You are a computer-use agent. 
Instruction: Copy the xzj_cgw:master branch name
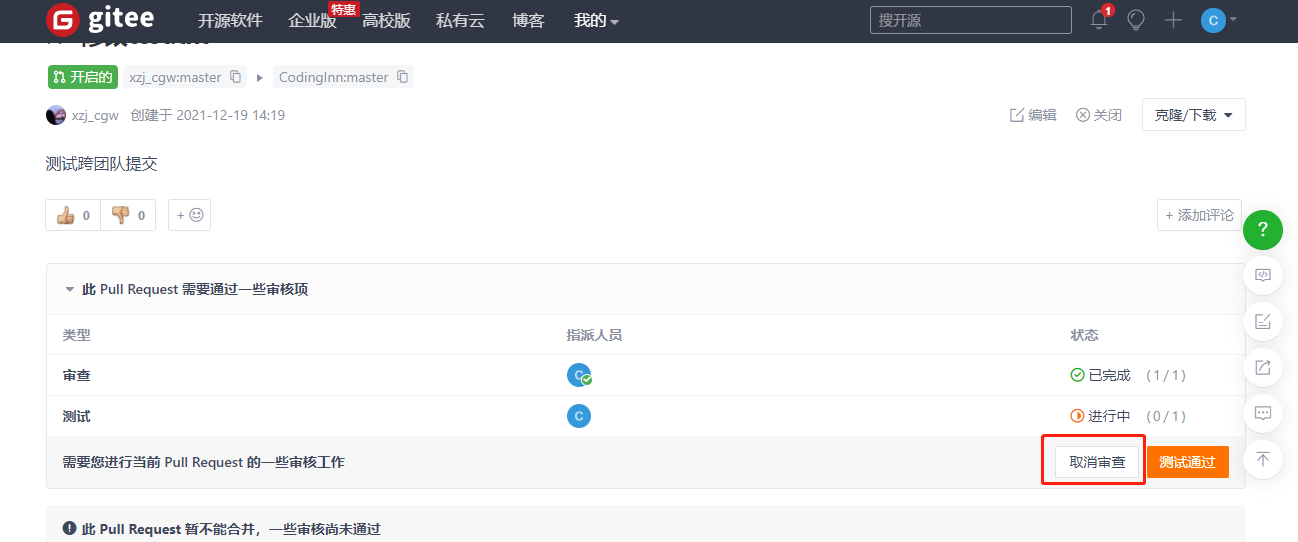tap(236, 77)
